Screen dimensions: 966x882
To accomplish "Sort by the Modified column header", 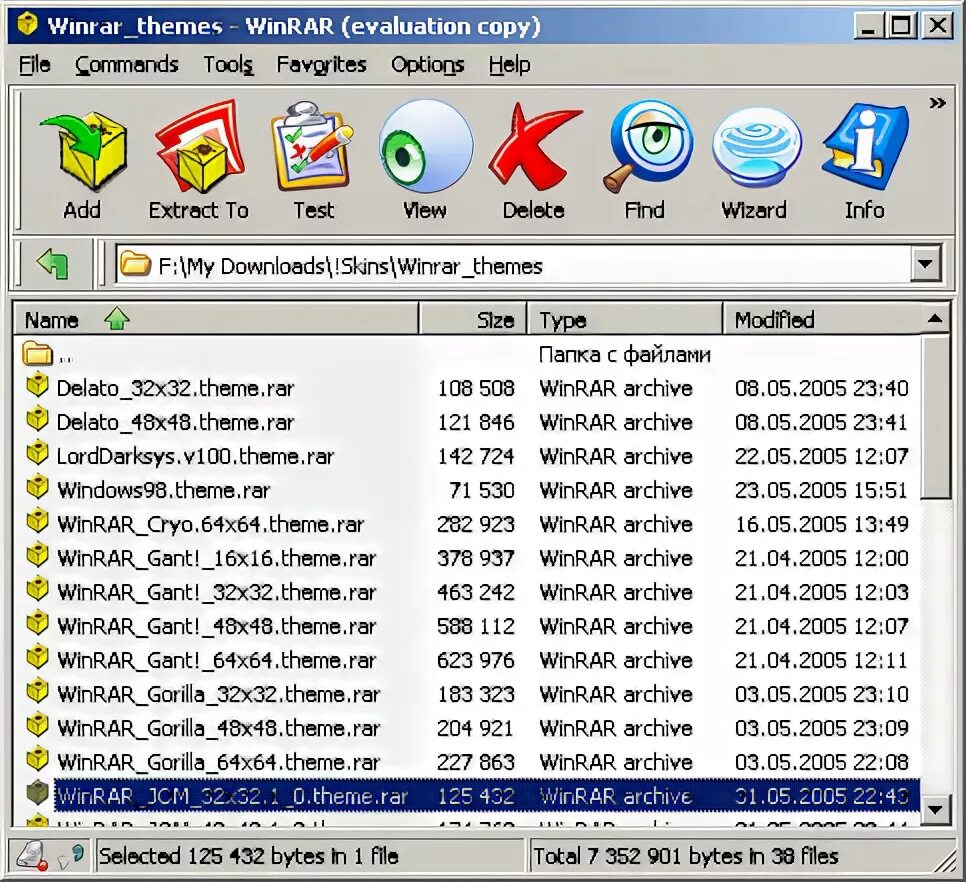I will tap(821, 319).
